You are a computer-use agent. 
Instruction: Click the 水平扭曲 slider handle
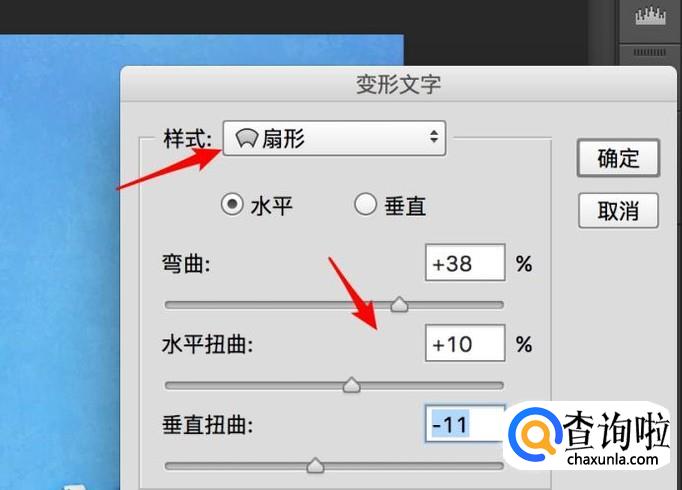pyautogui.click(x=351, y=385)
